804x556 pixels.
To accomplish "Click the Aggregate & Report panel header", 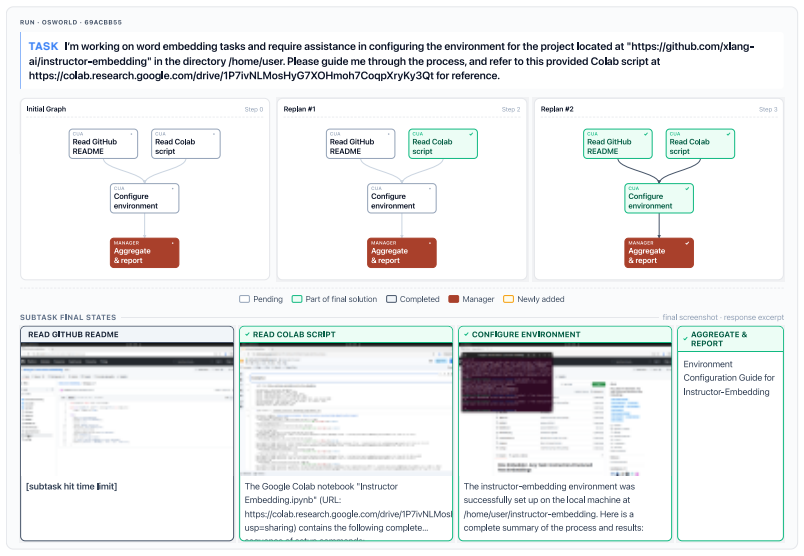I will pos(730,339).
